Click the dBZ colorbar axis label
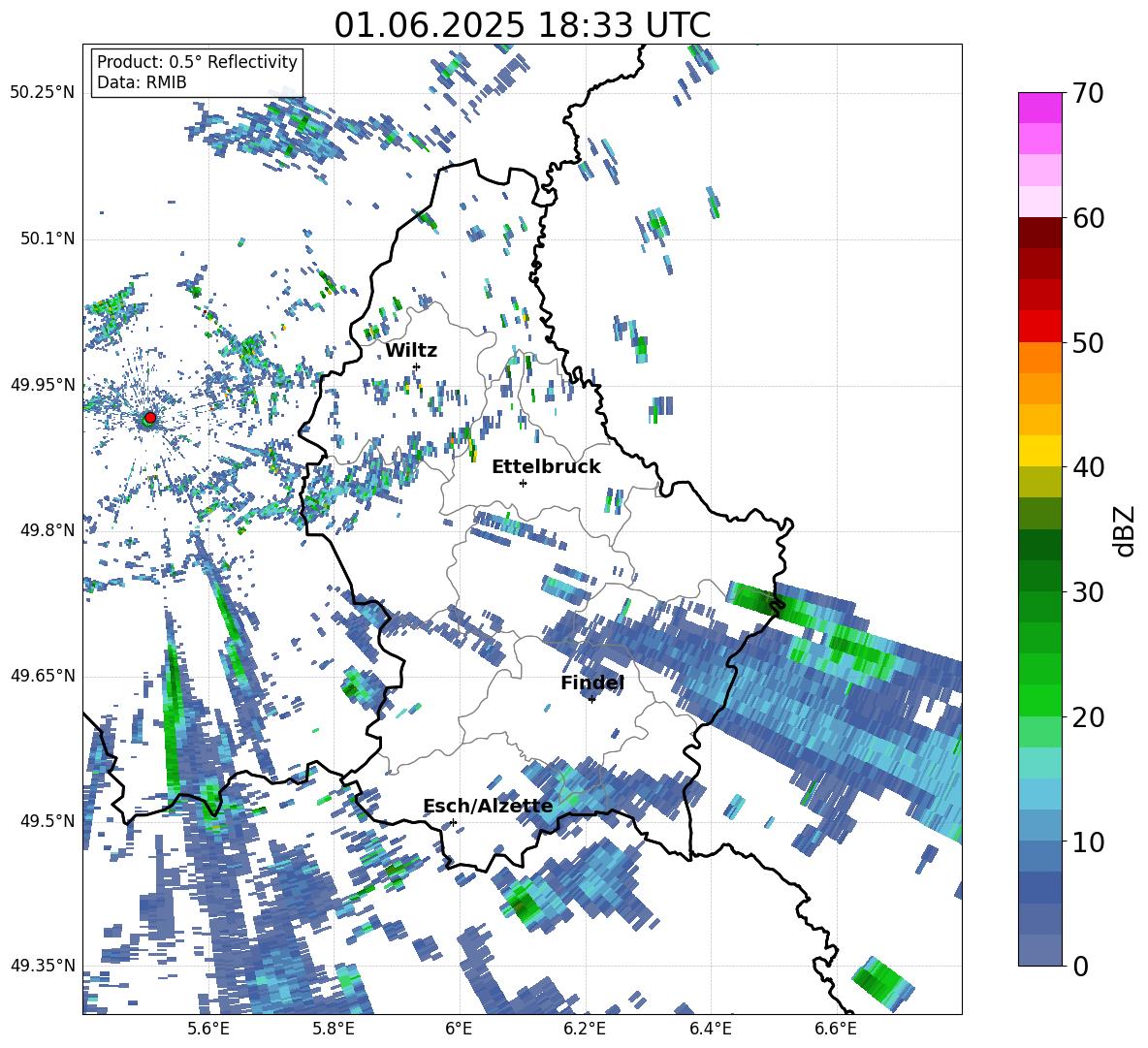 1126,531
